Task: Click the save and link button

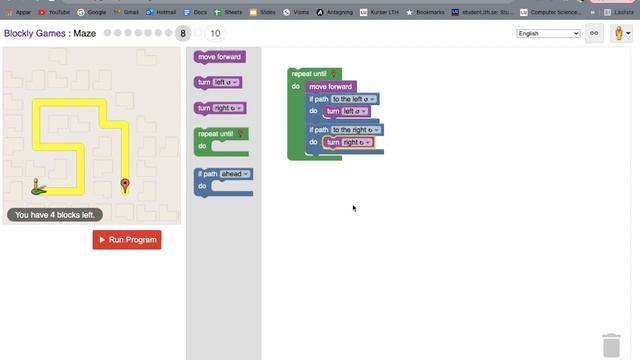Action: 594,33
